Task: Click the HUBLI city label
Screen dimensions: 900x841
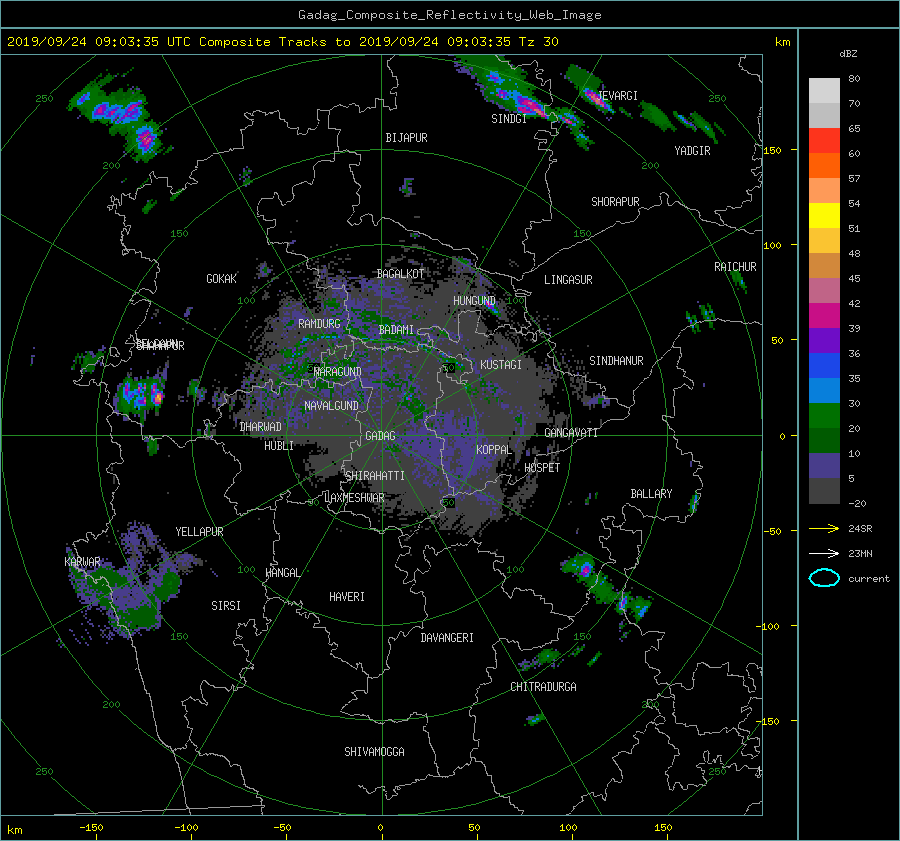Action: coord(279,446)
